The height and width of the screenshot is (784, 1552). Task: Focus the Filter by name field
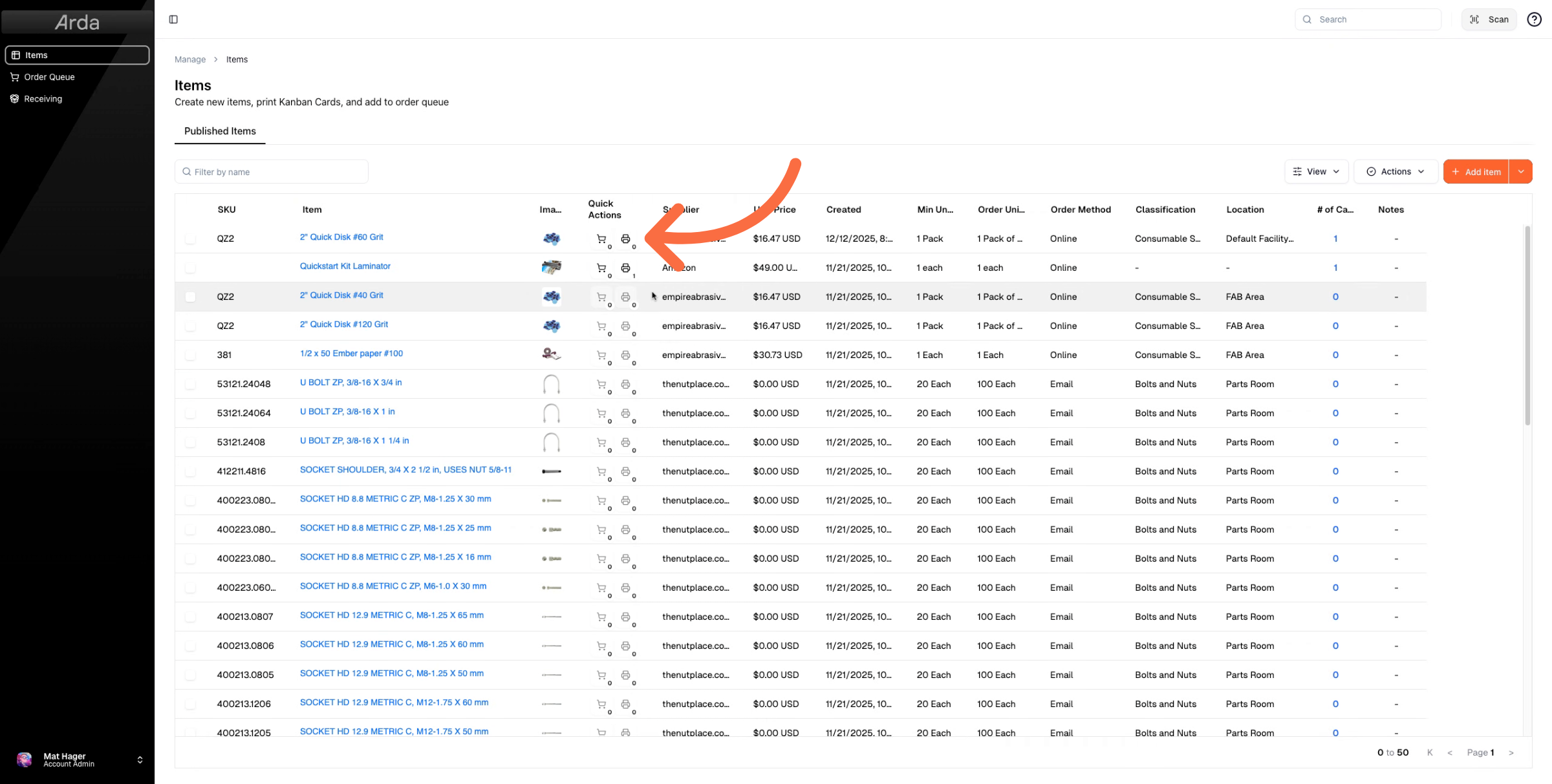click(272, 172)
